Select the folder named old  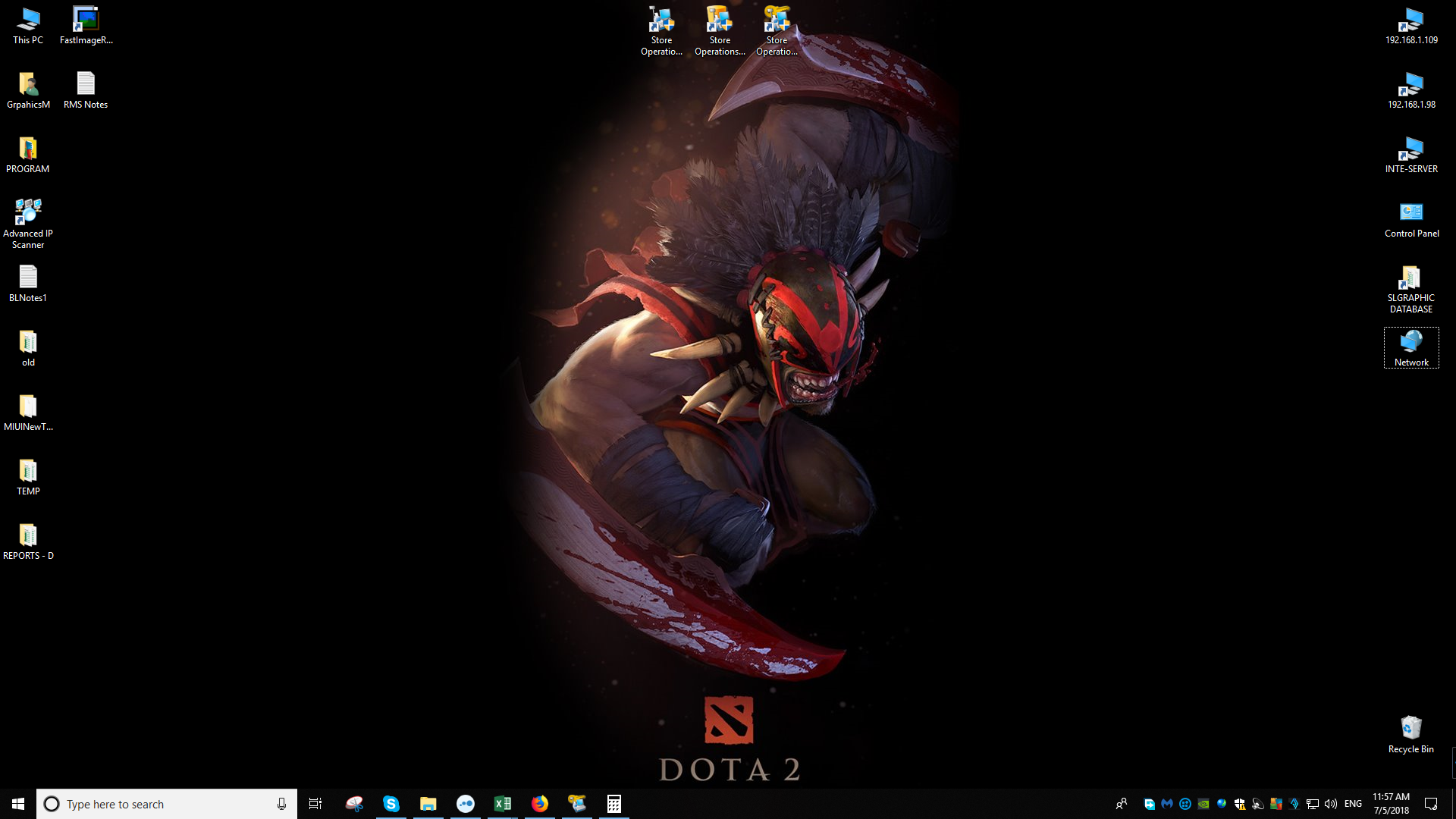point(28,348)
